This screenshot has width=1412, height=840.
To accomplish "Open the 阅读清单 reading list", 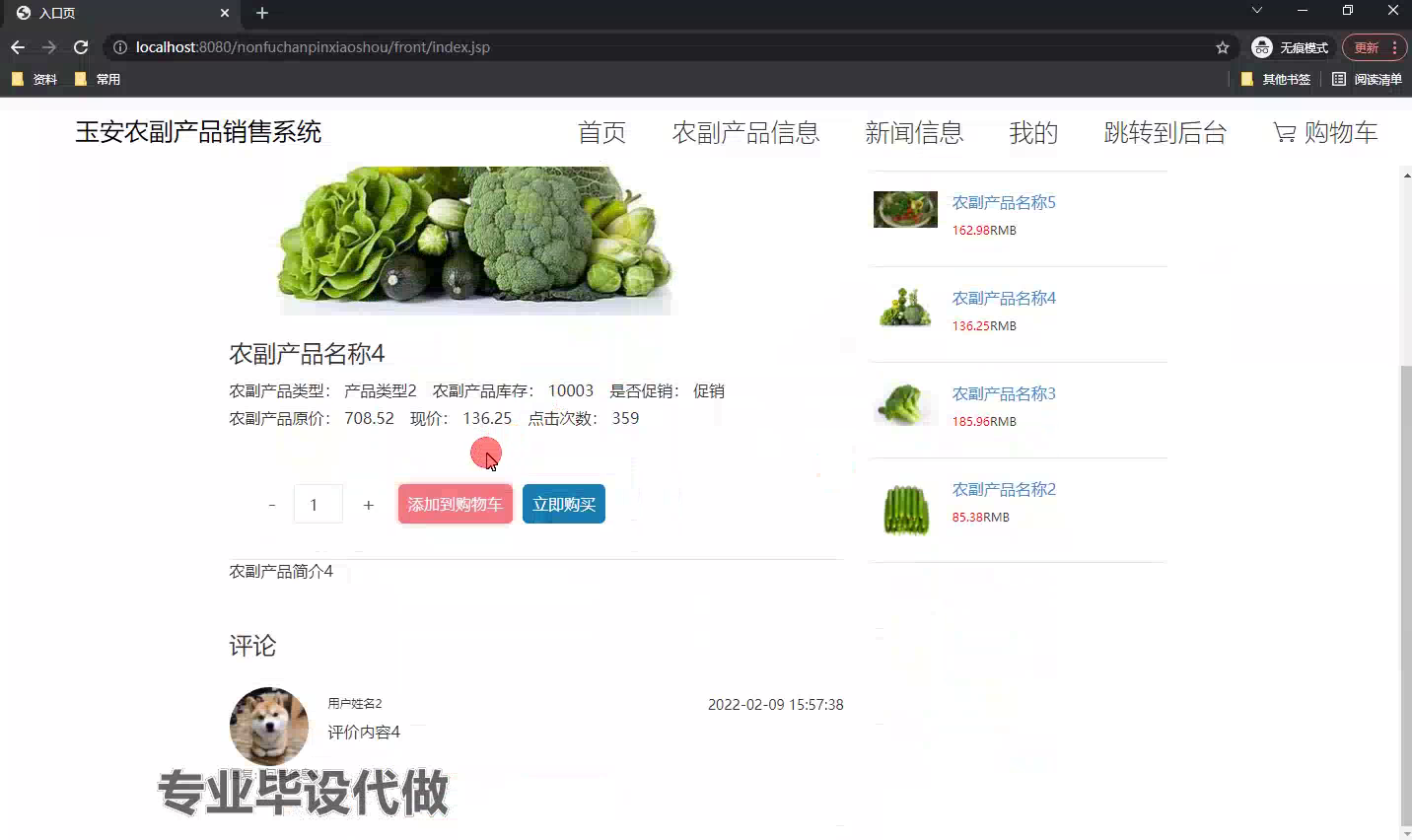I will (x=1367, y=79).
